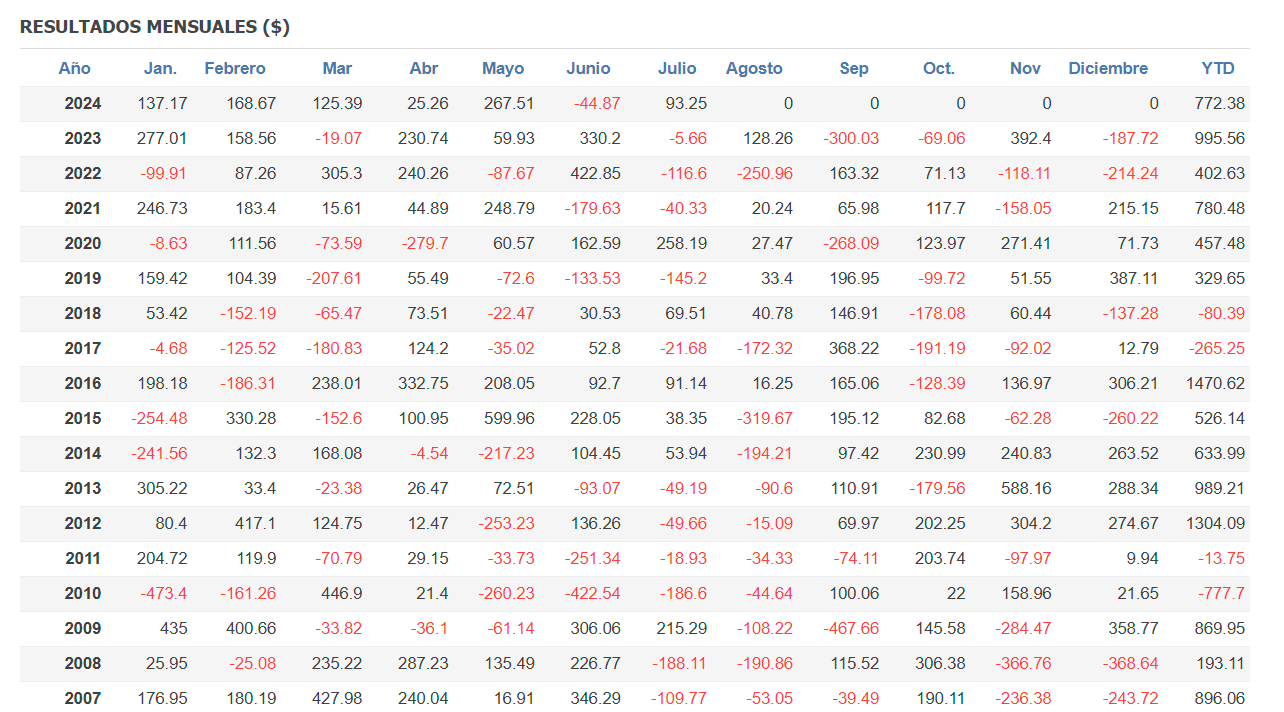Image resolution: width=1284 pixels, height=712 pixels.
Task: Select the 'YTD' column header
Action: tap(1218, 68)
